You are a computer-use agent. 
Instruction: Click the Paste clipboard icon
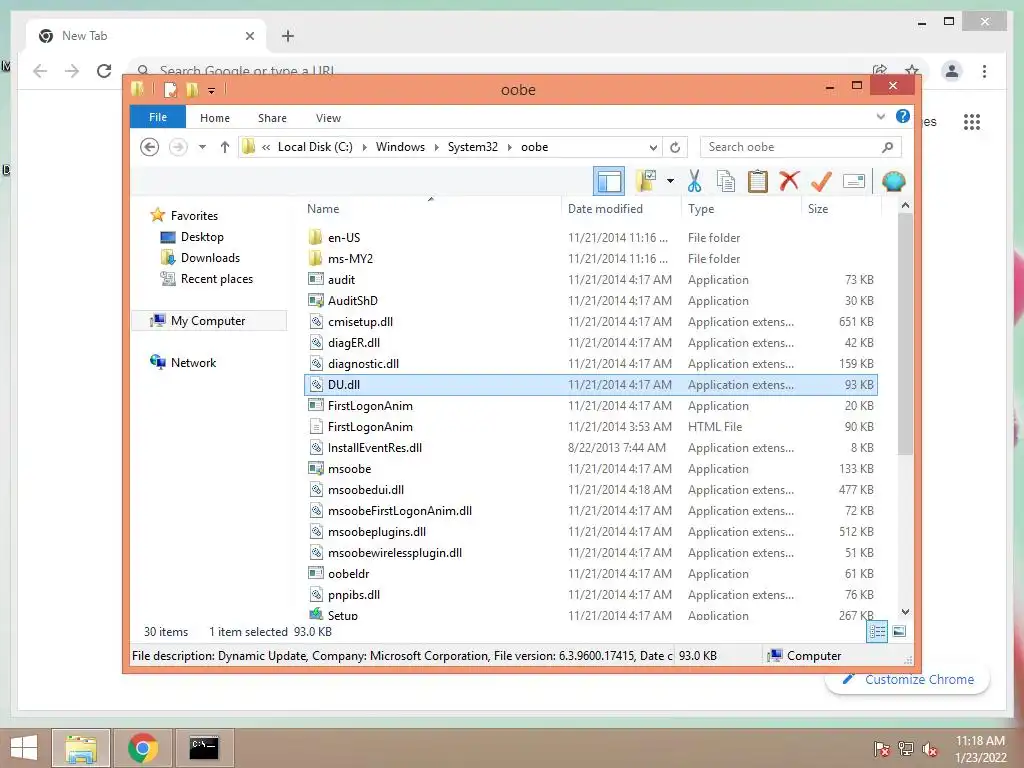(x=758, y=181)
